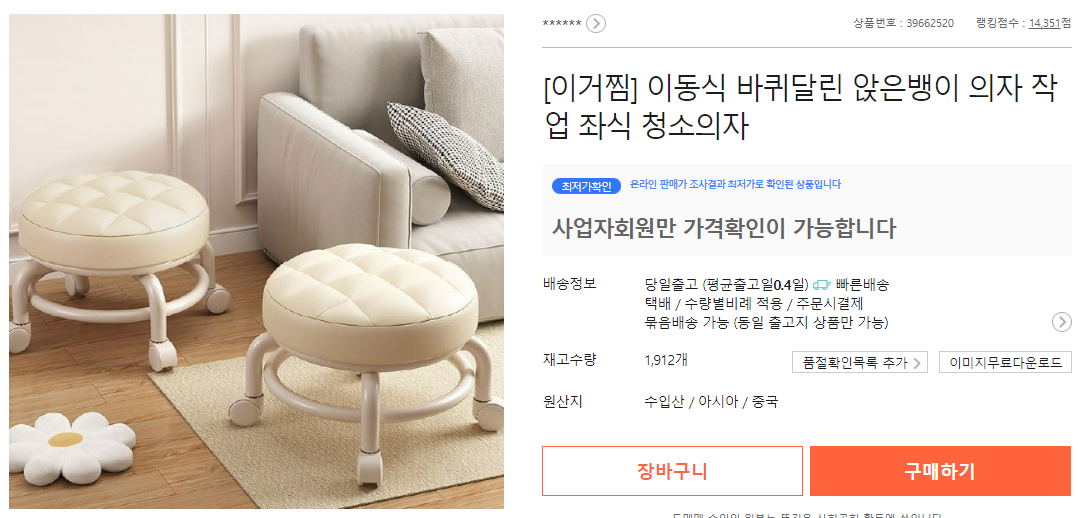The width and height of the screenshot is (1078, 518).
Task: Click the 최저가확인 badge
Action: click(586, 186)
